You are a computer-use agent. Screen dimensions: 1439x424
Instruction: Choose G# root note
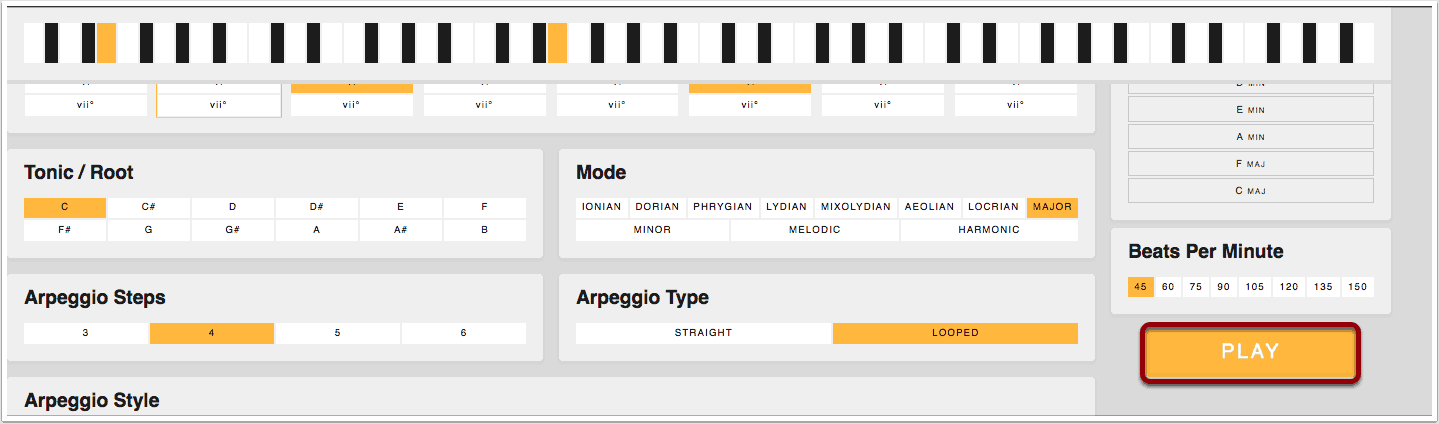tap(233, 230)
